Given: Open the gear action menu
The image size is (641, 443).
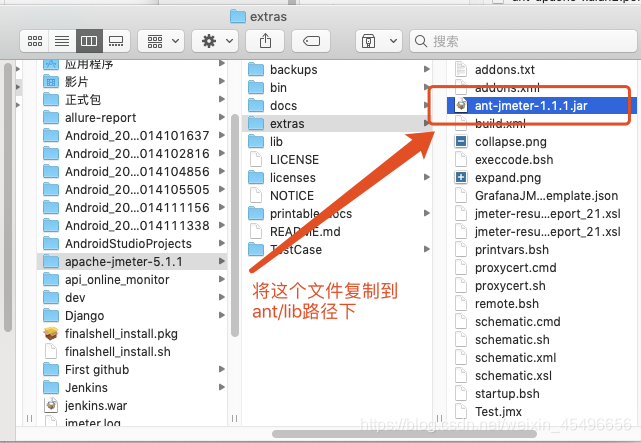Looking at the screenshot, I should pyautogui.click(x=215, y=41).
